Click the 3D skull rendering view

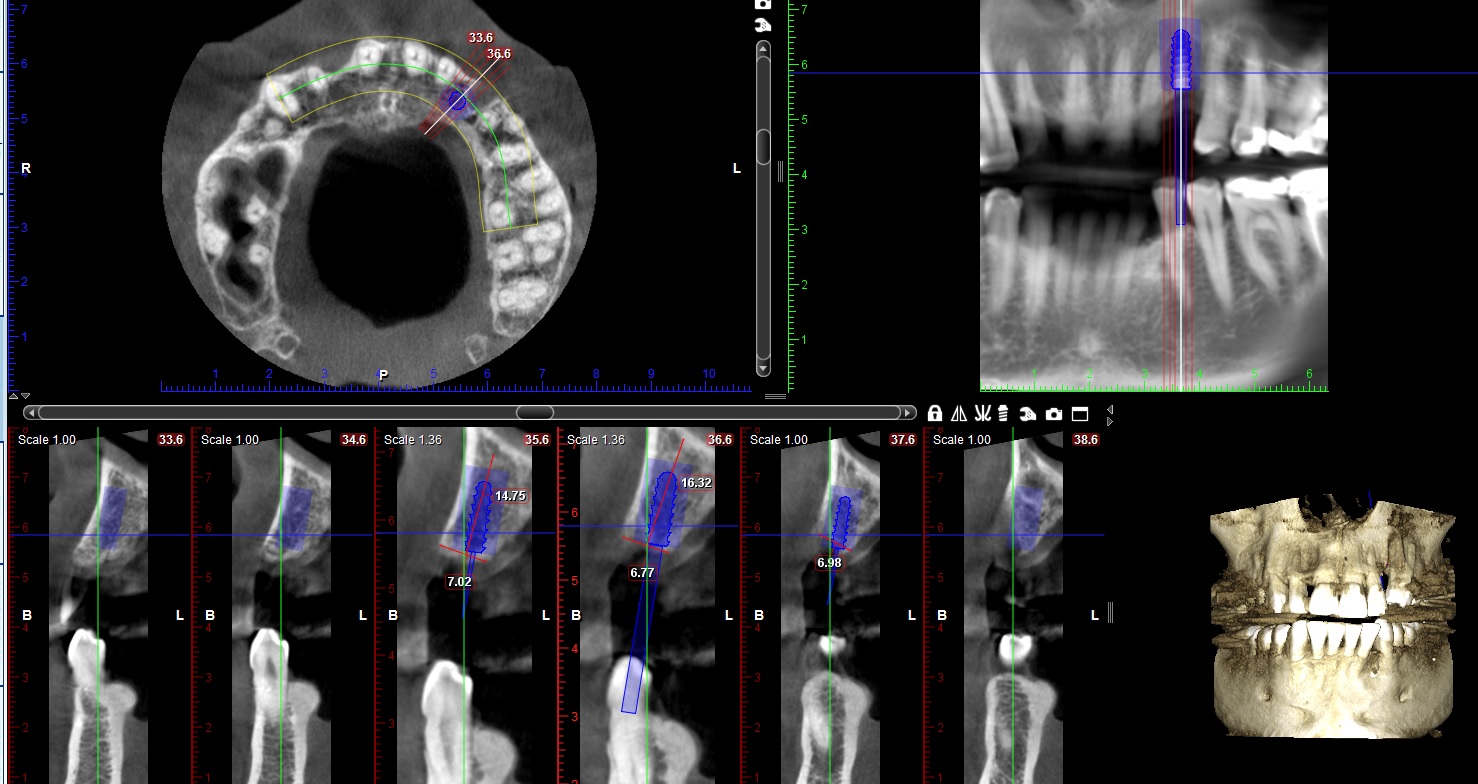1330,615
